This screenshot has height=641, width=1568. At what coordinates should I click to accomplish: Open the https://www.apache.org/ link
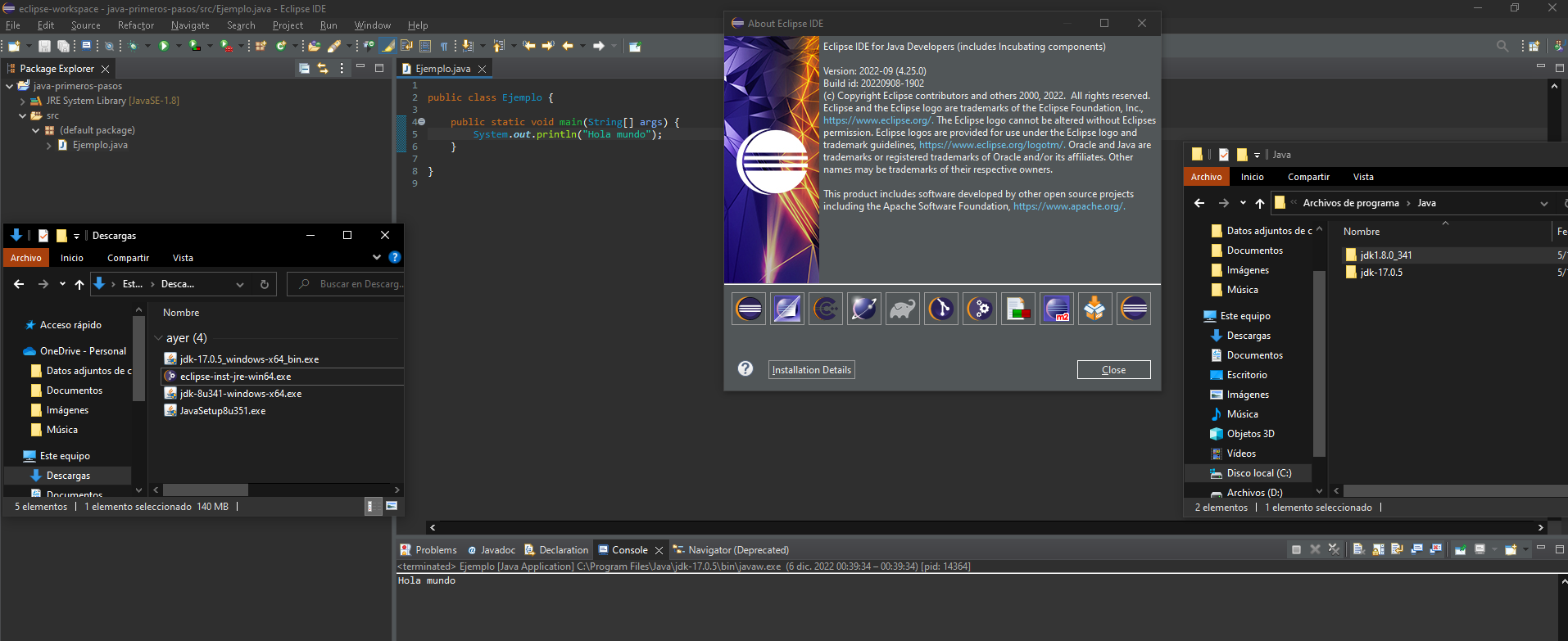[1069, 206]
